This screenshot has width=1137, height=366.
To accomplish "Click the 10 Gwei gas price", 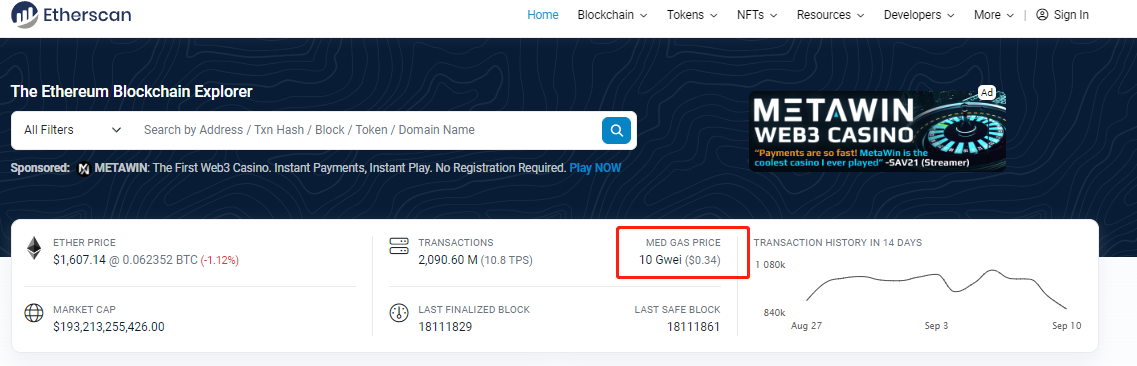I will tap(660, 260).
